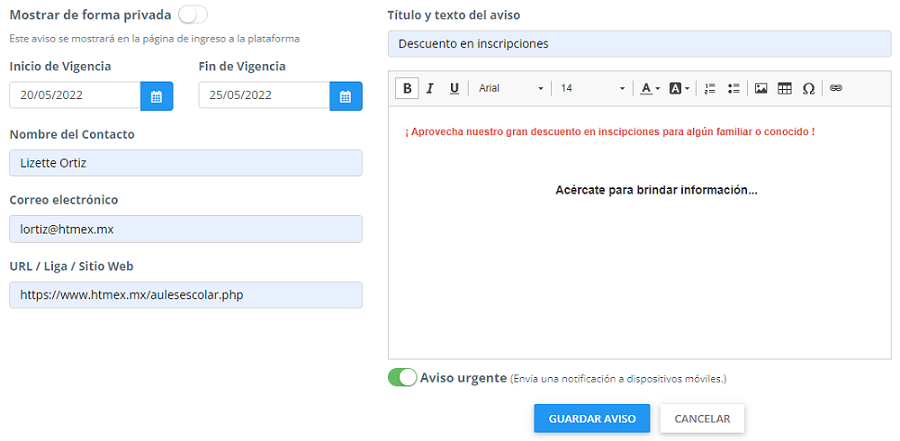
Task: Insert a numbered list
Action: (x=710, y=88)
